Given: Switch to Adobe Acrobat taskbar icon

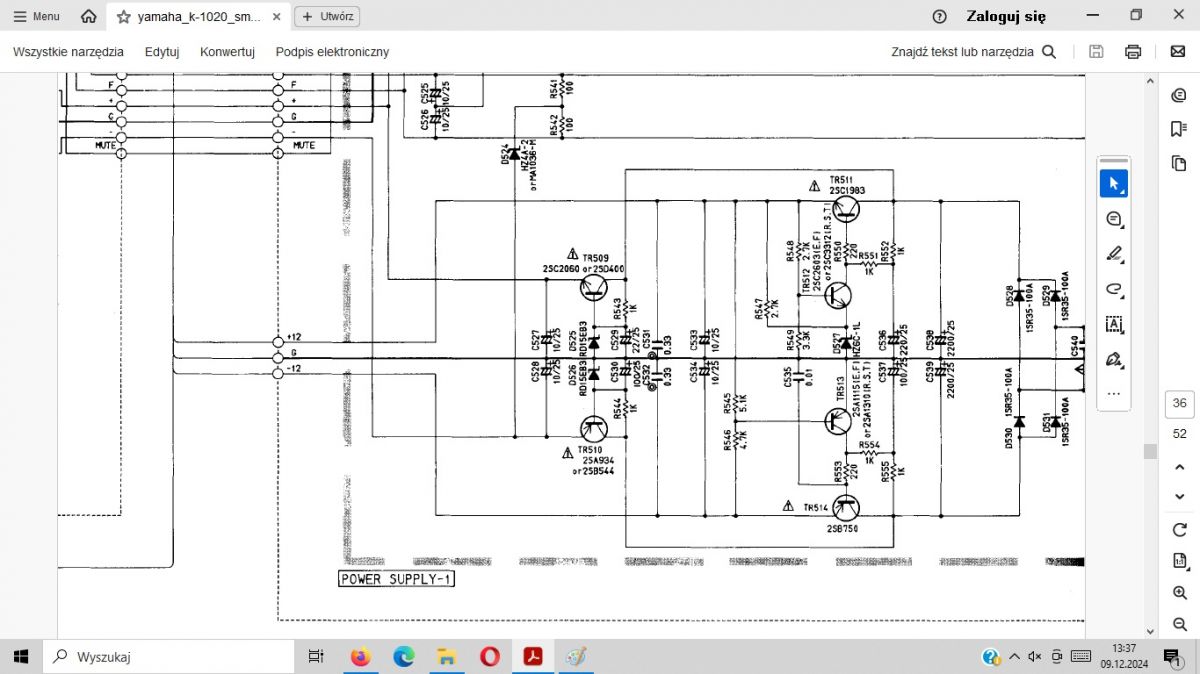Looking at the screenshot, I should click(534, 656).
